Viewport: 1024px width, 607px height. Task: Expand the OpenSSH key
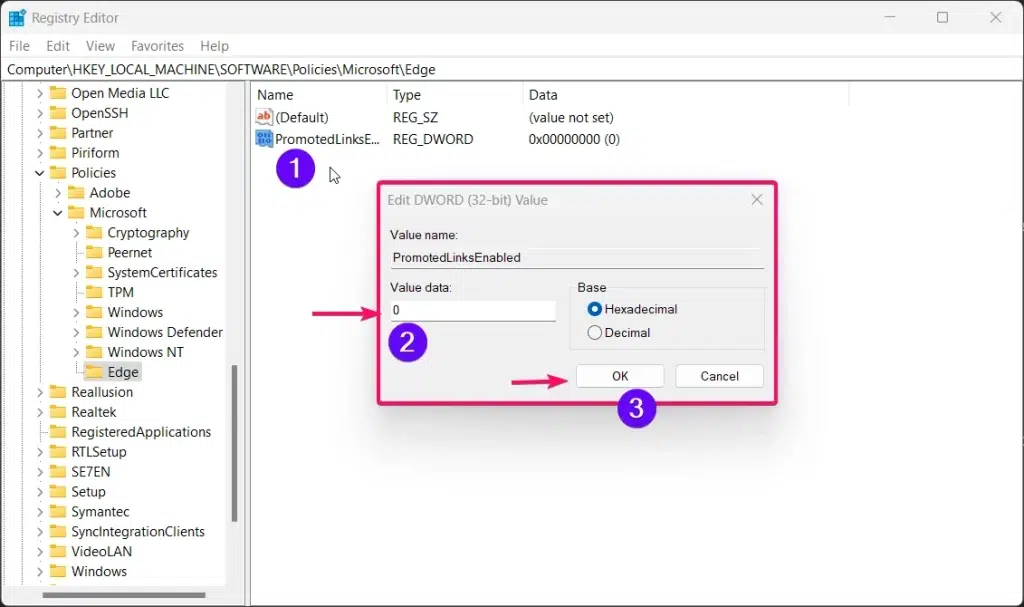40,113
